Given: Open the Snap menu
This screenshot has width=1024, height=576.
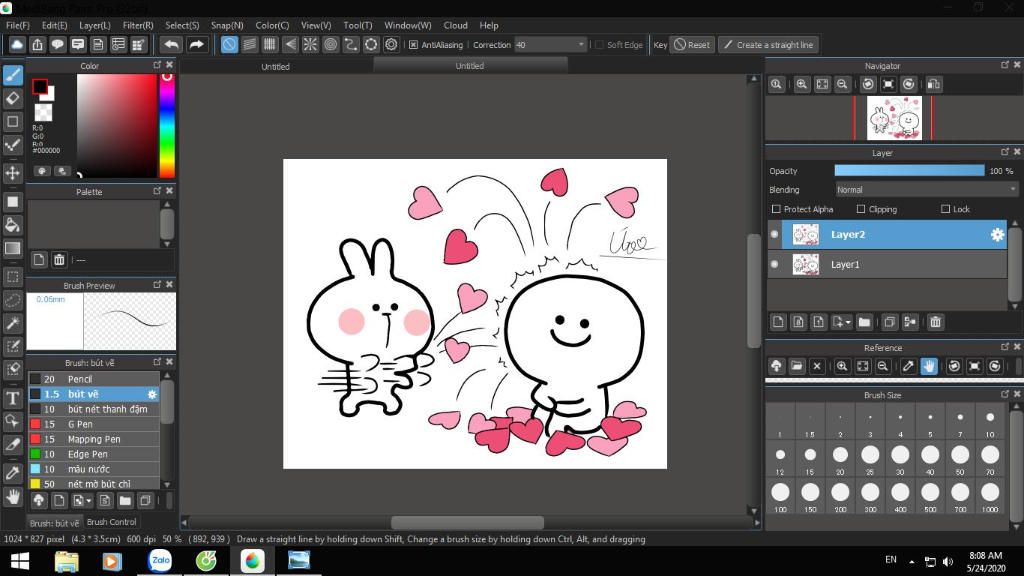Looking at the screenshot, I should coord(227,25).
